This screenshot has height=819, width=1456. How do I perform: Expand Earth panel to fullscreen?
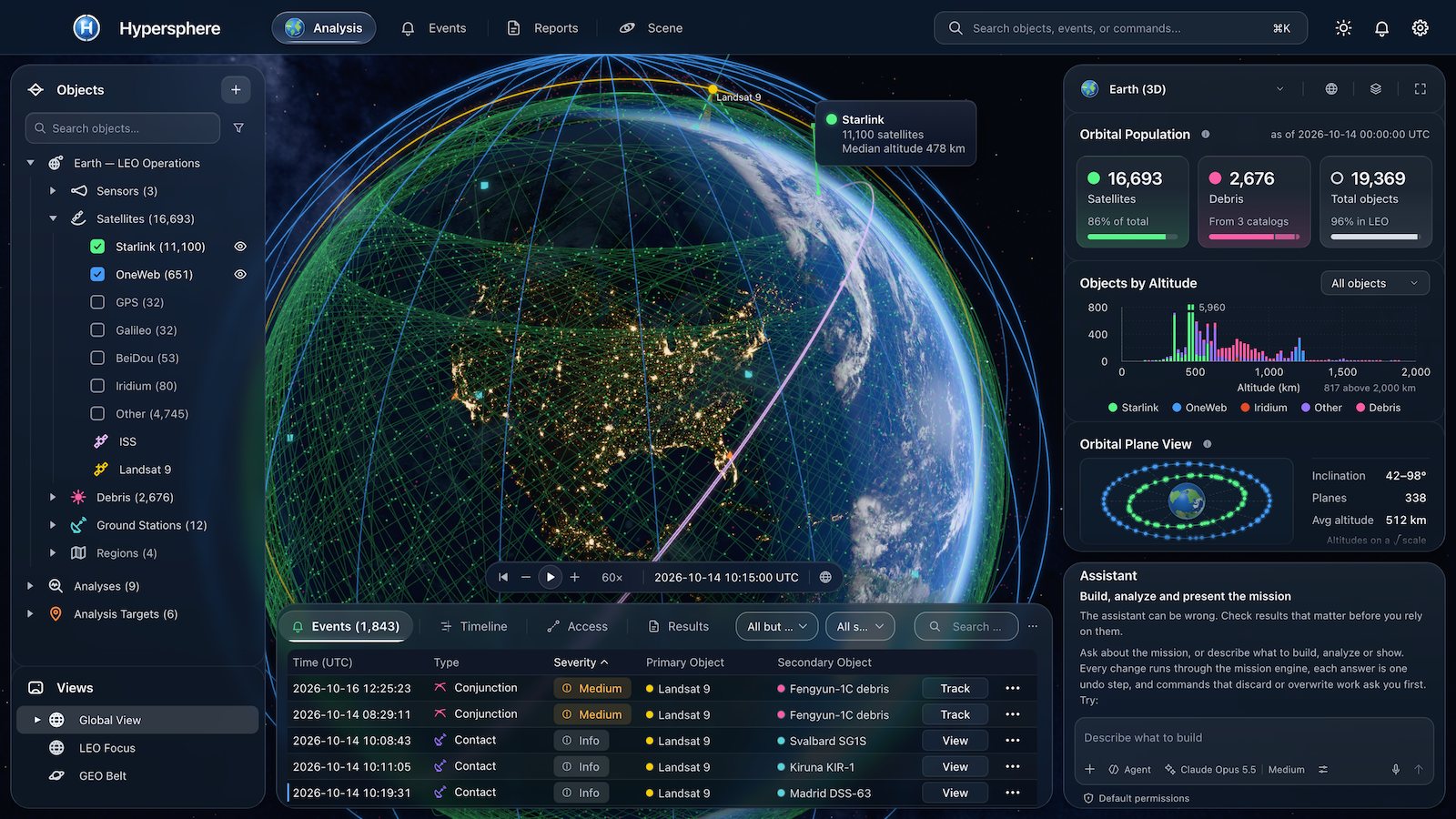pos(1421,89)
